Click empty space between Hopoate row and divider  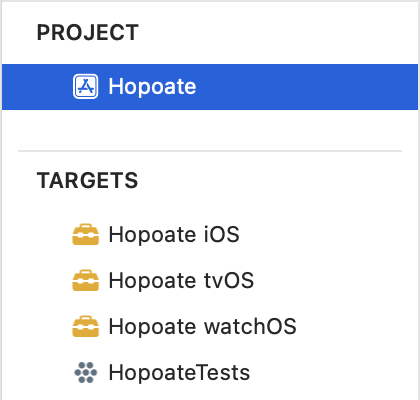210,129
